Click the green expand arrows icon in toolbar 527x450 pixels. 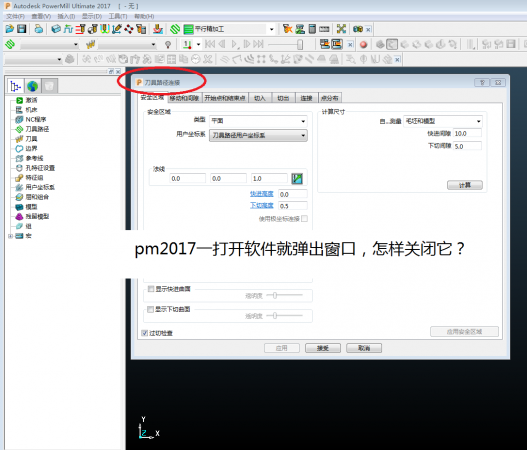[341, 29]
